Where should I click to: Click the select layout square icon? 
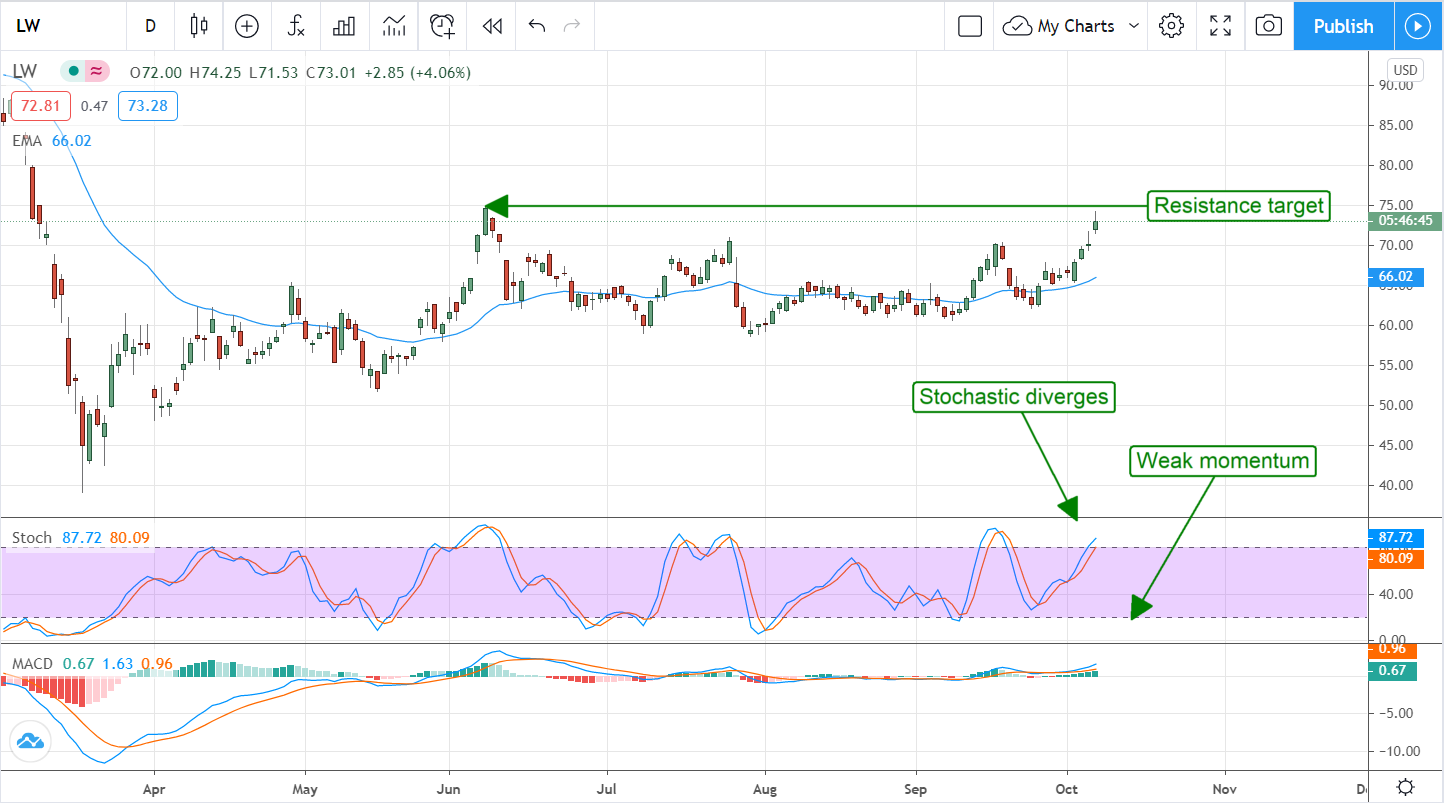tap(969, 26)
